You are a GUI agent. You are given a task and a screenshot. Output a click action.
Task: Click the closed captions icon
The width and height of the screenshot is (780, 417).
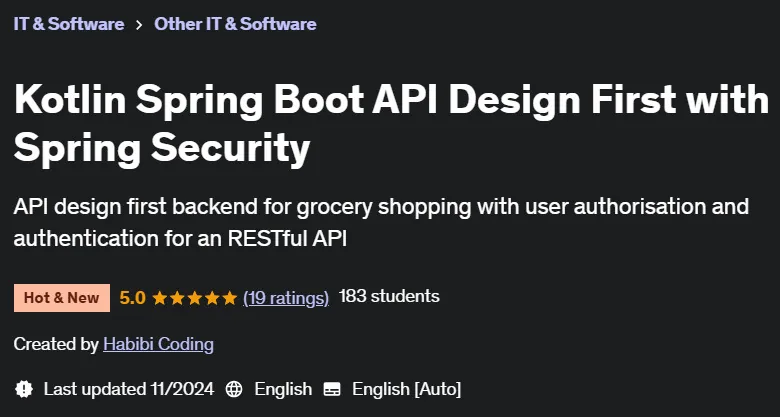[x=332, y=389]
